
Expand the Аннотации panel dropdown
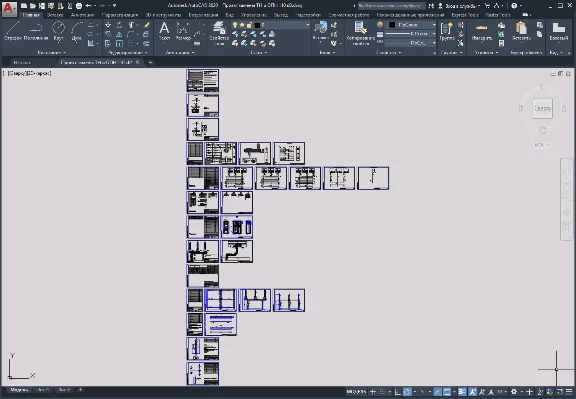180,53
